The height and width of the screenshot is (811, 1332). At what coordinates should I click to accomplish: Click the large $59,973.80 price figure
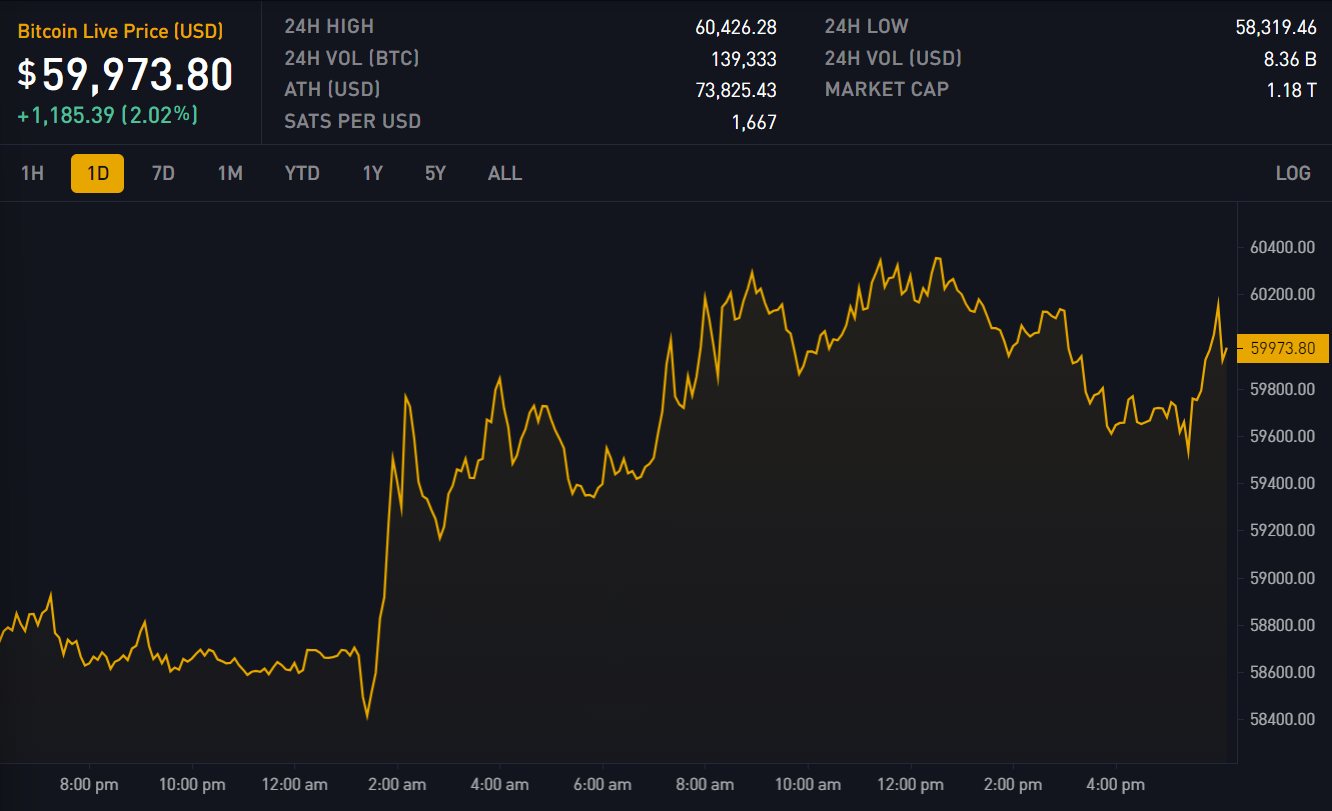(x=126, y=75)
